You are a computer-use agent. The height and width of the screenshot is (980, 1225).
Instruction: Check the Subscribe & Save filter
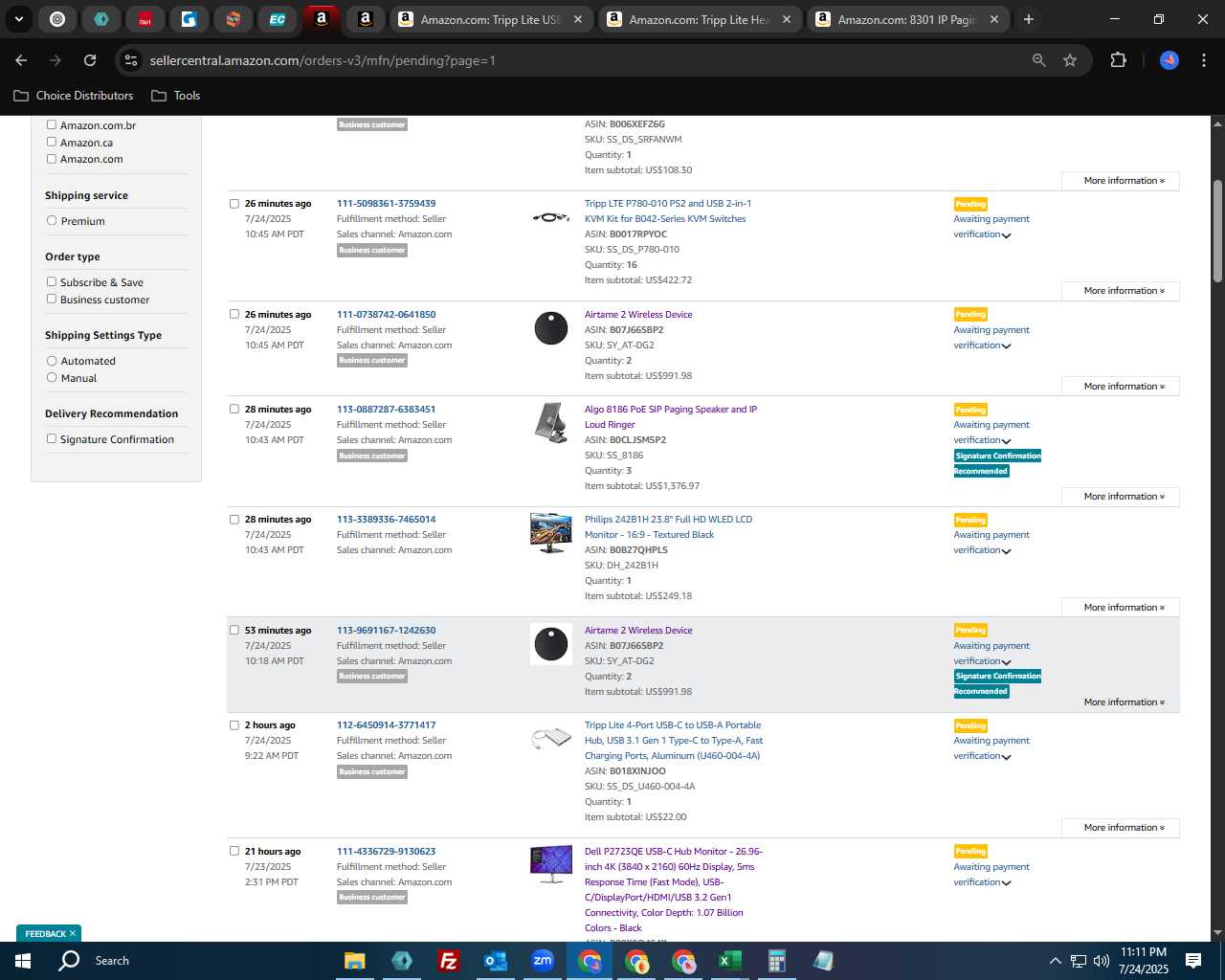(x=52, y=282)
